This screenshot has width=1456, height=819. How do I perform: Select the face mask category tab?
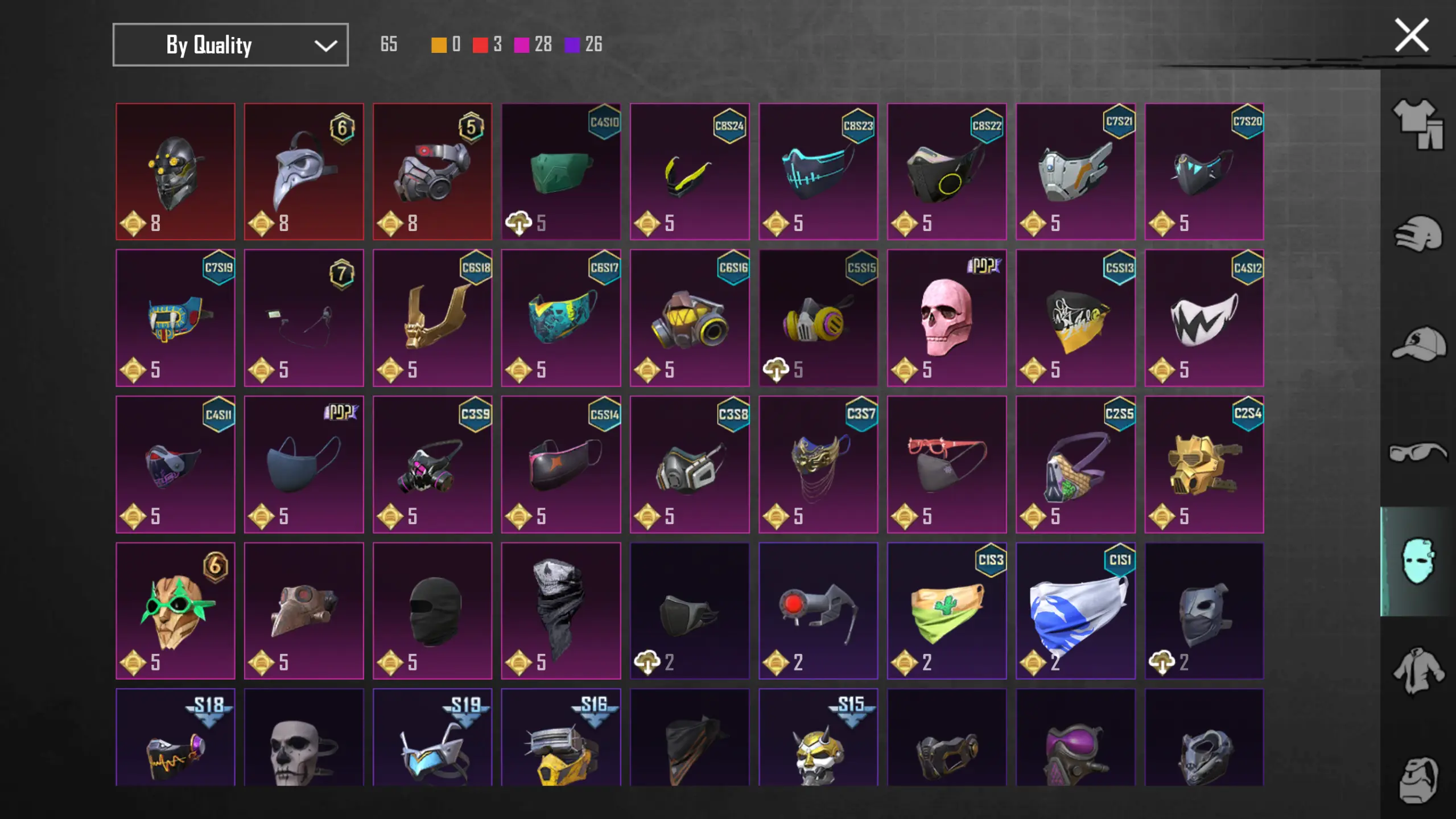pyautogui.click(x=1418, y=561)
